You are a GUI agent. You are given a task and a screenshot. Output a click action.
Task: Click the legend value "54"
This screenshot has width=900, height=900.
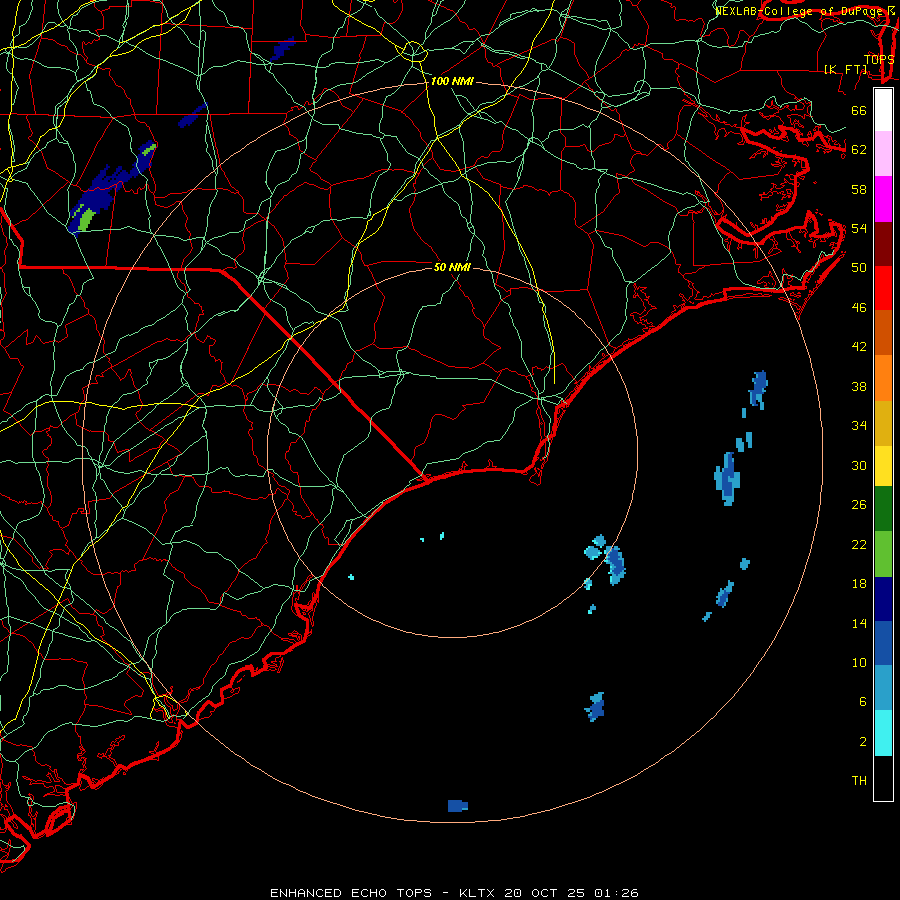click(859, 228)
